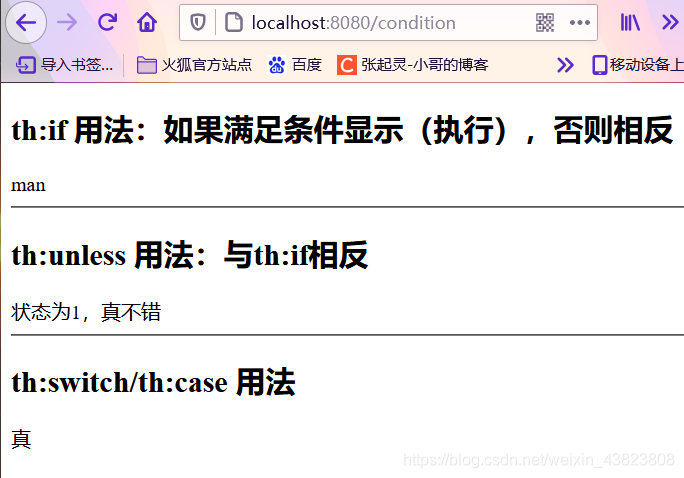Open the 百度 bookmark

295,65
